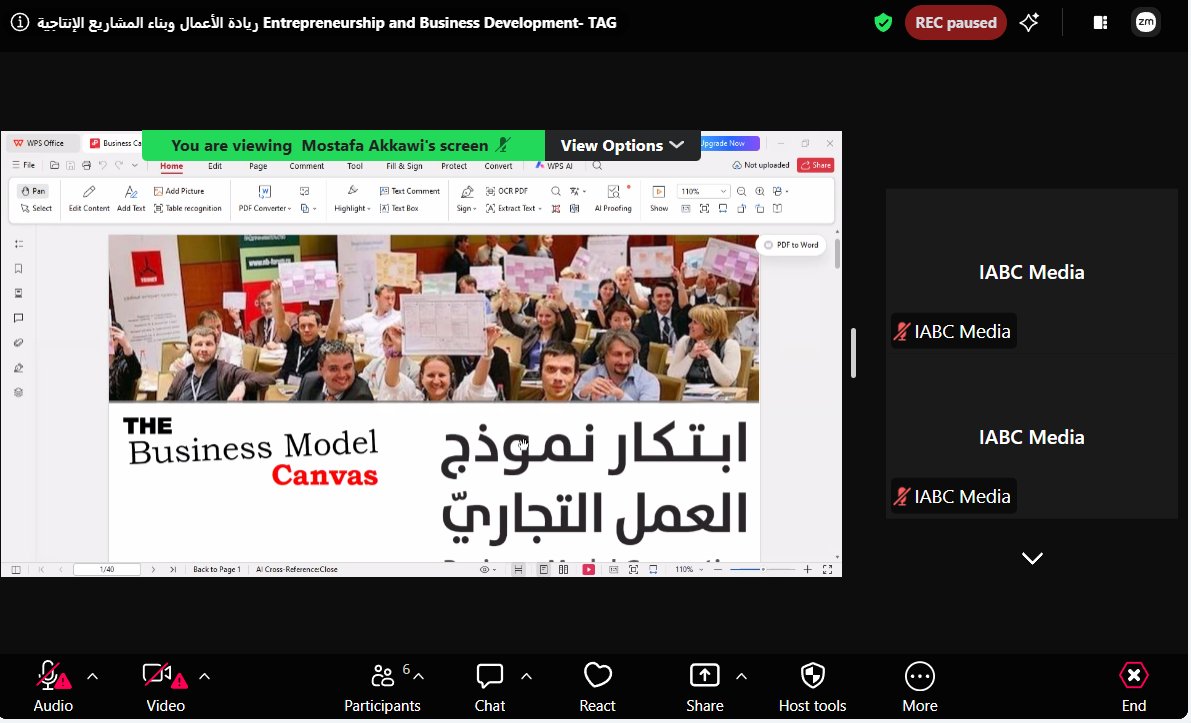The width and height of the screenshot is (1191, 723).
Task: Go to next page arrow in status bar
Action: coord(153,569)
